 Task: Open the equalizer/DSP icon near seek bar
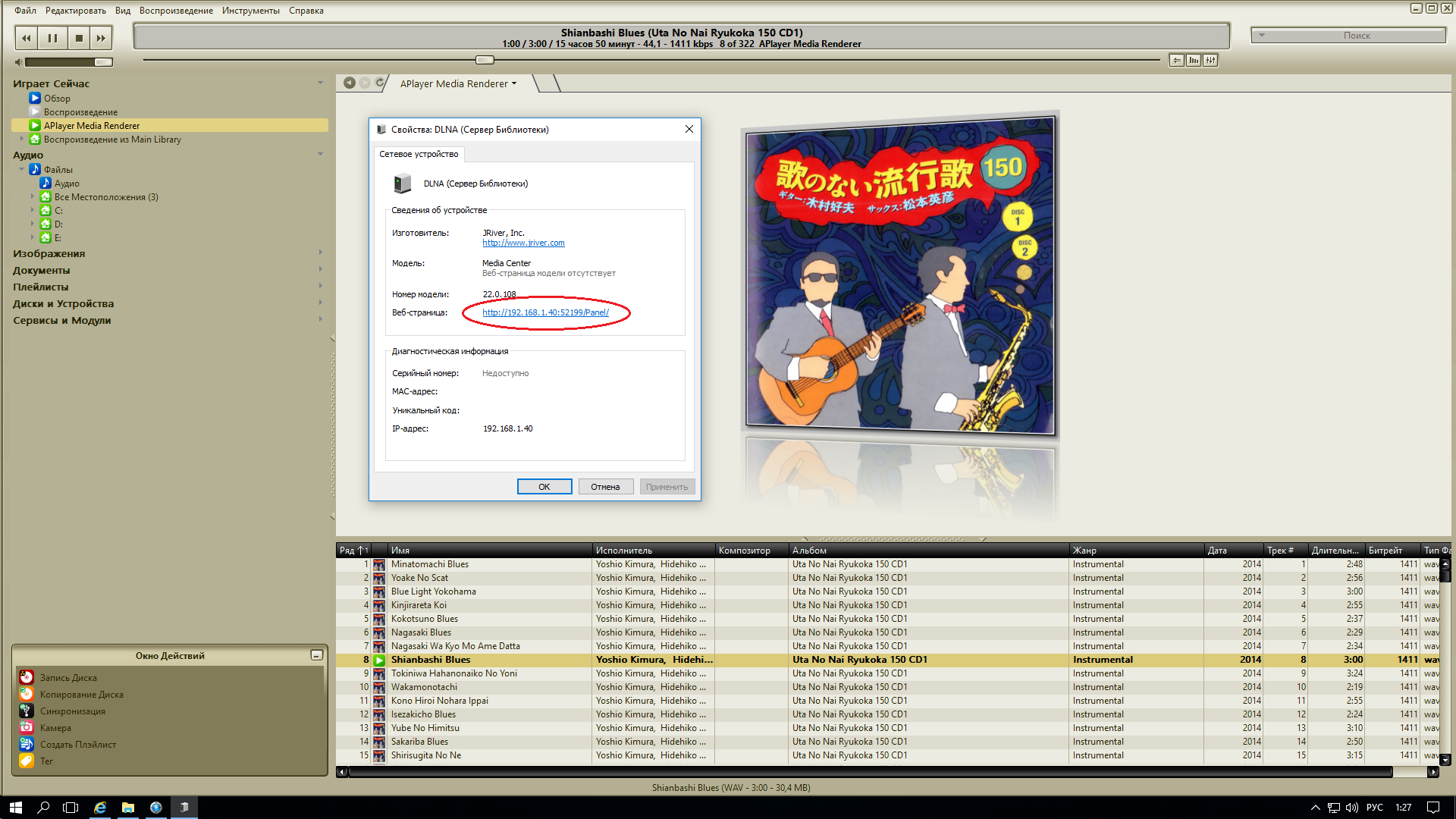coord(1210,60)
